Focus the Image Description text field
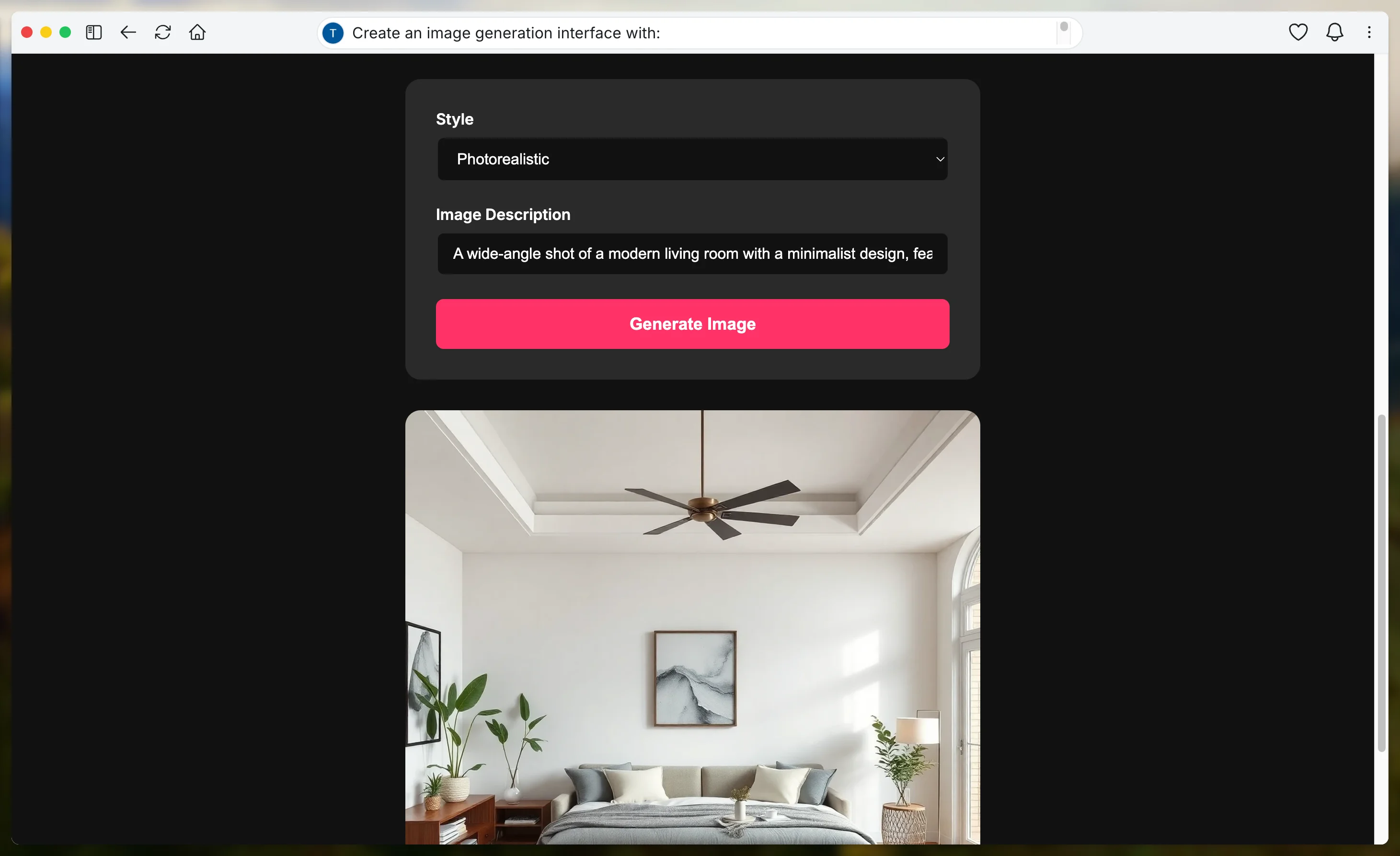The height and width of the screenshot is (856, 1400). click(693, 254)
